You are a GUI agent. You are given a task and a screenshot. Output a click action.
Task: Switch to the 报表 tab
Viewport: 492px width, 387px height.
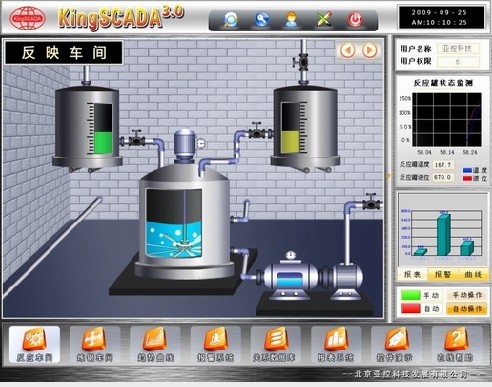[x=412, y=275]
